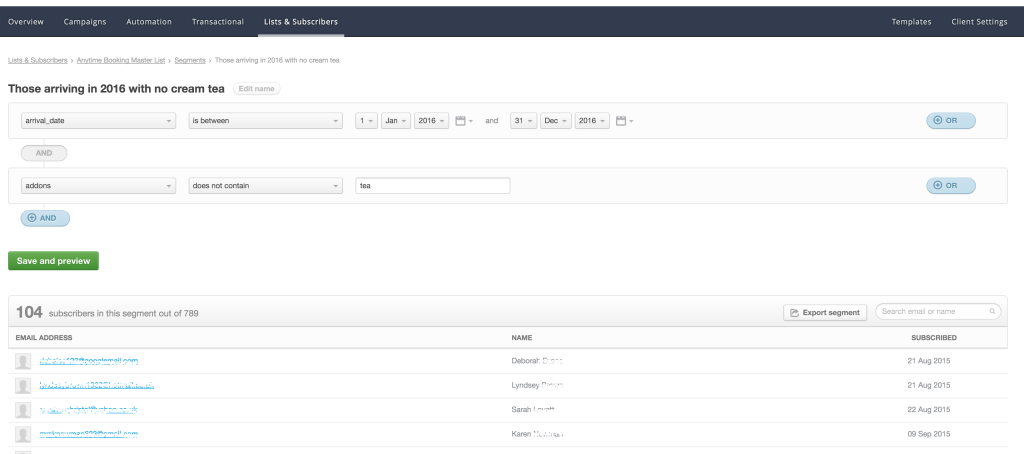
Task: Open Templates in the top bar
Action: [912, 22]
